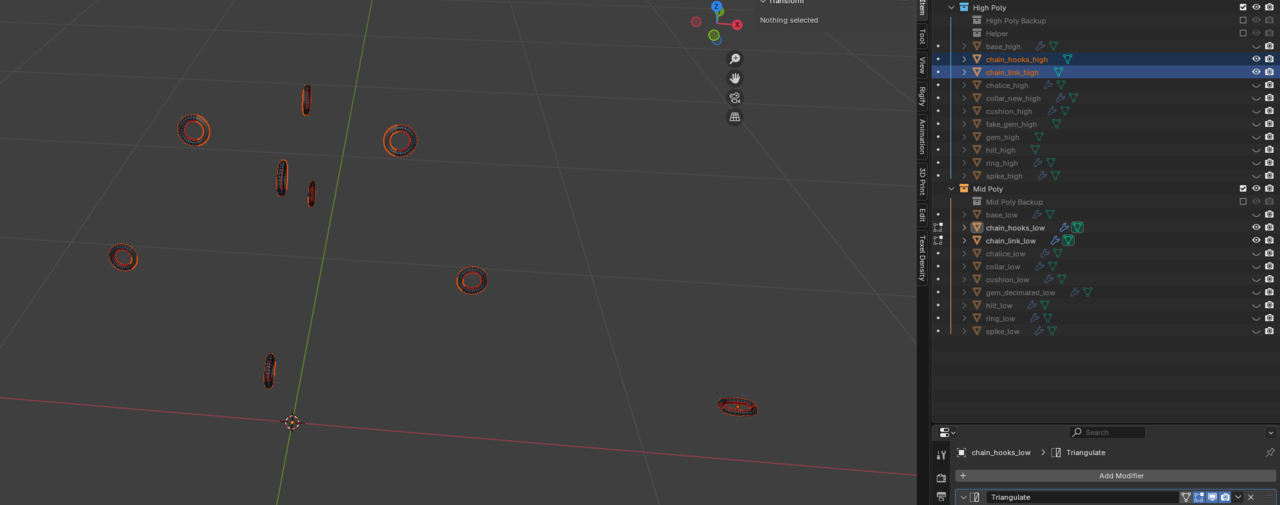
Task: Click wrench modifier icon on chain_hooks_low
Action: [1064, 228]
